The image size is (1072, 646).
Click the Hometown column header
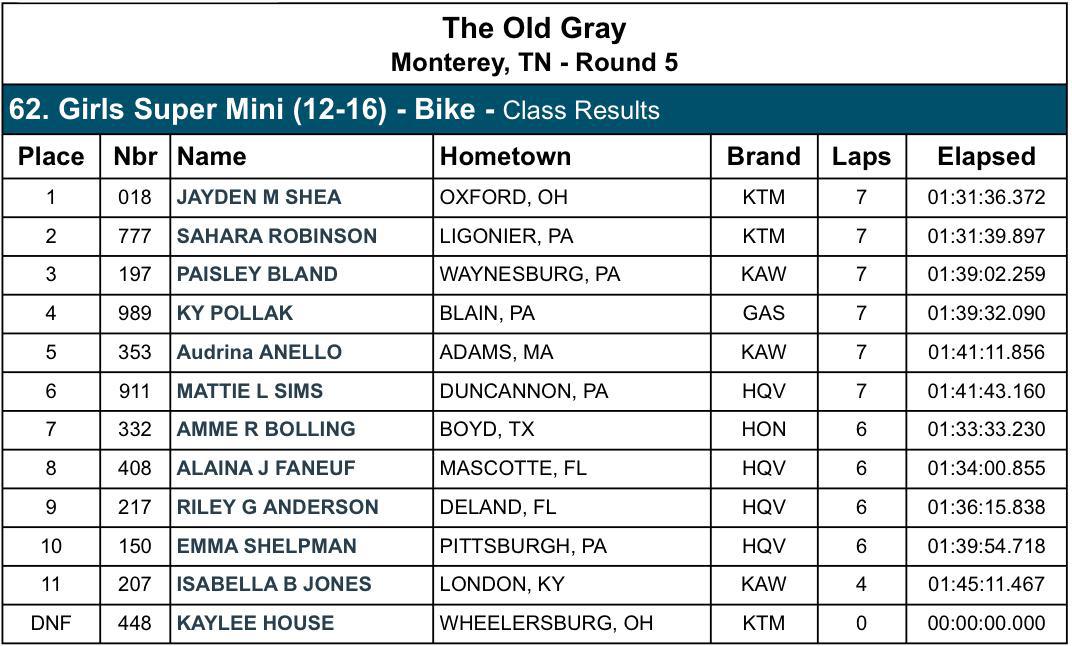tap(505, 157)
